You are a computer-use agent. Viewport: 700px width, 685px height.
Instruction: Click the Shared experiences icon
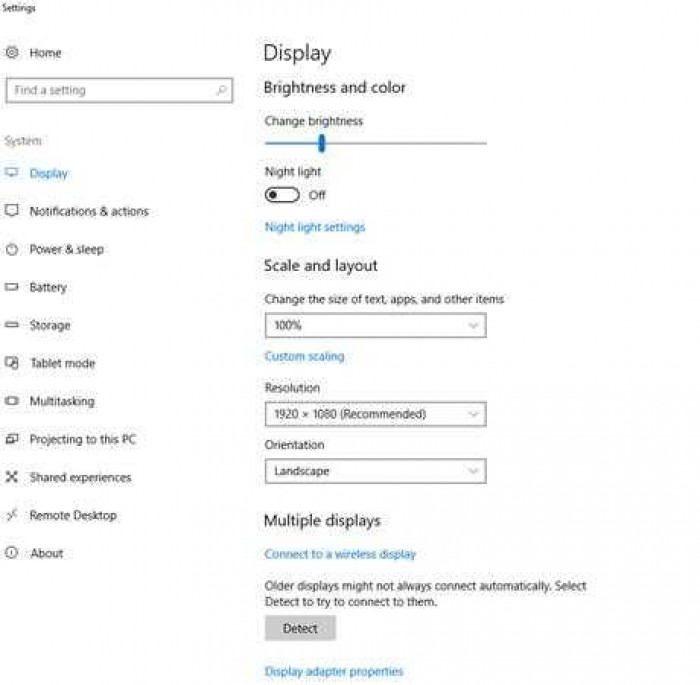tap(12, 477)
